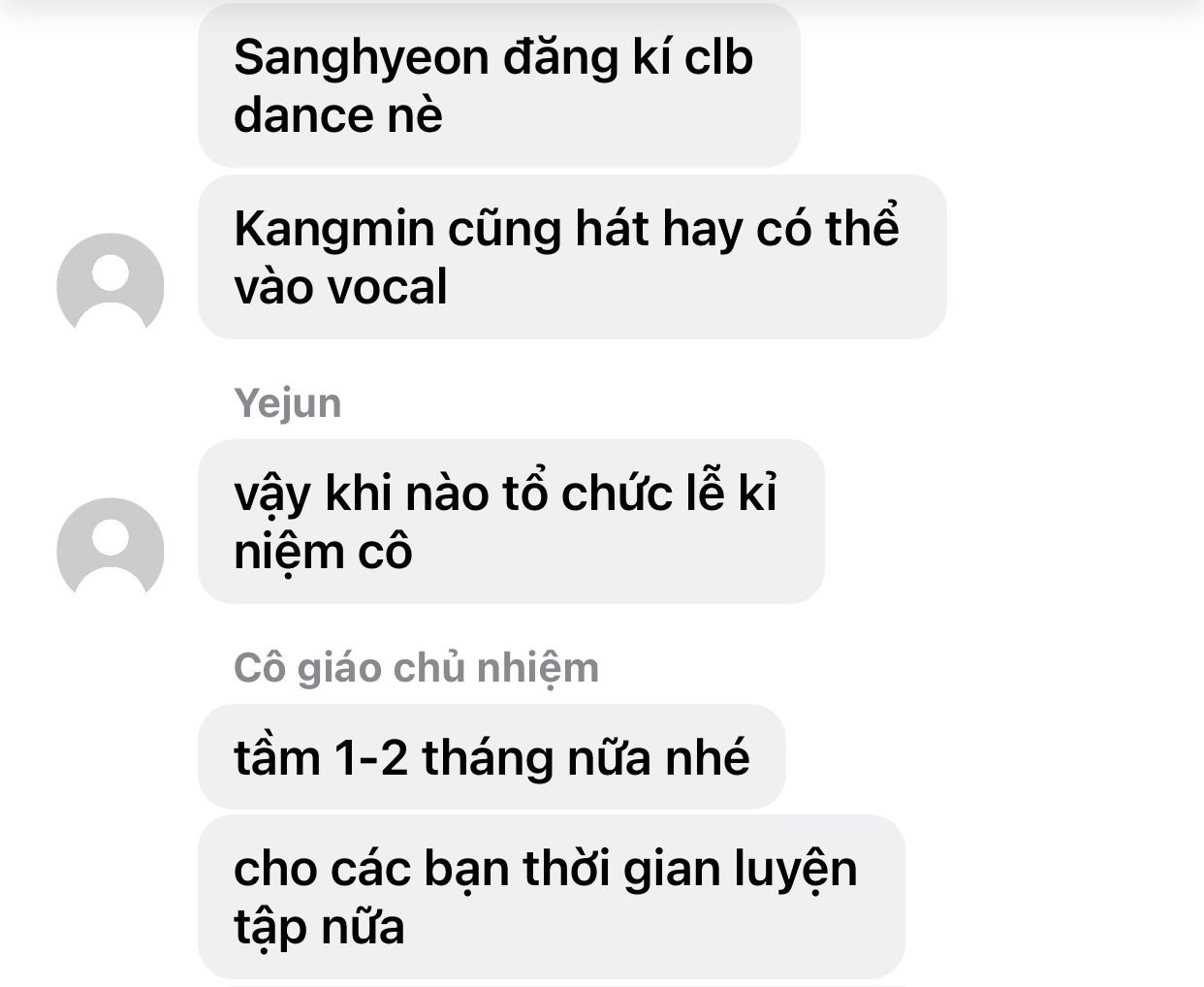Click 'tập nữa' in the bottom bubble

tap(319, 928)
